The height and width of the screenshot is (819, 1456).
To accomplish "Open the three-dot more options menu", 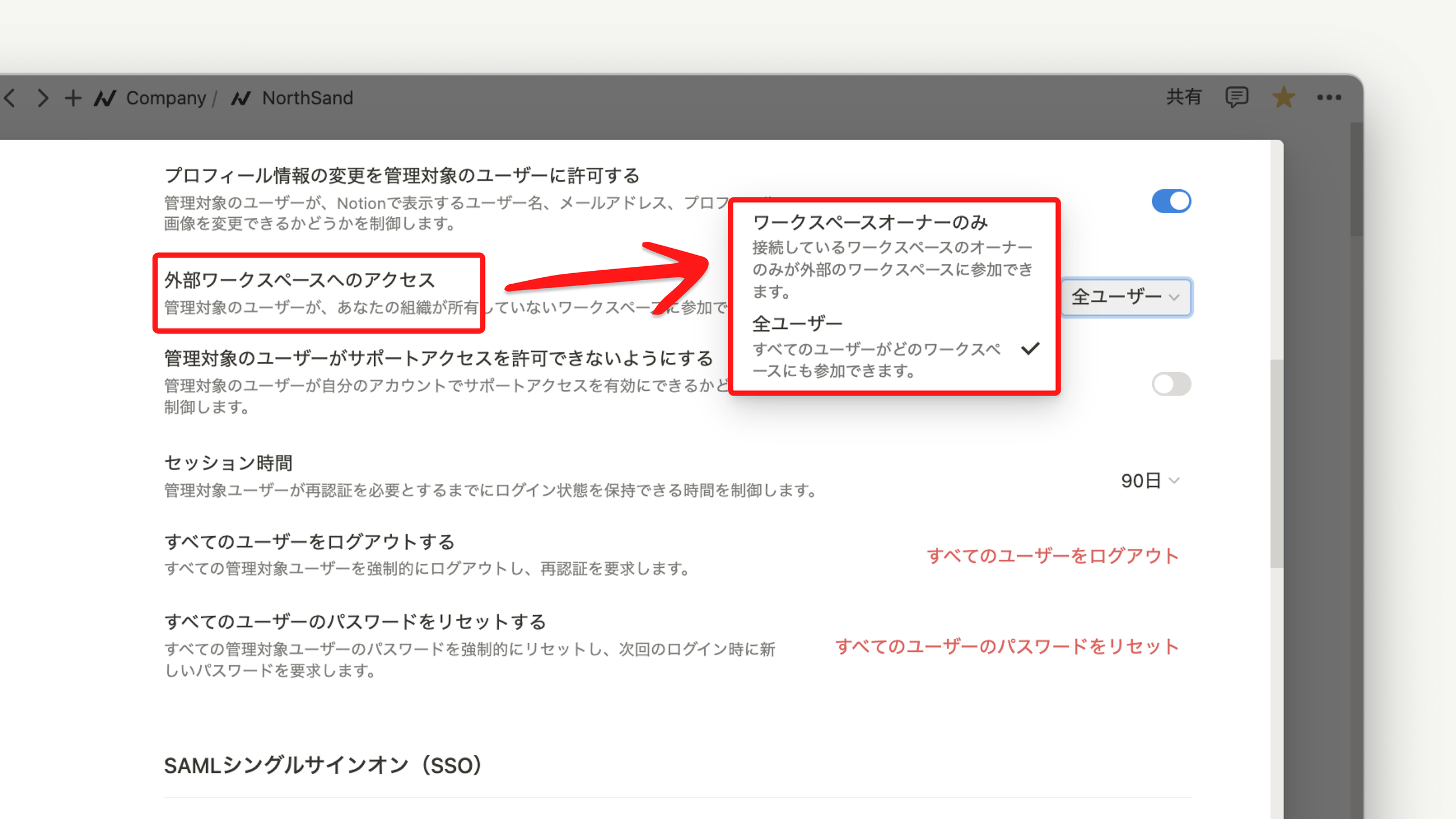I will pyautogui.click(x=1329, y=97).
